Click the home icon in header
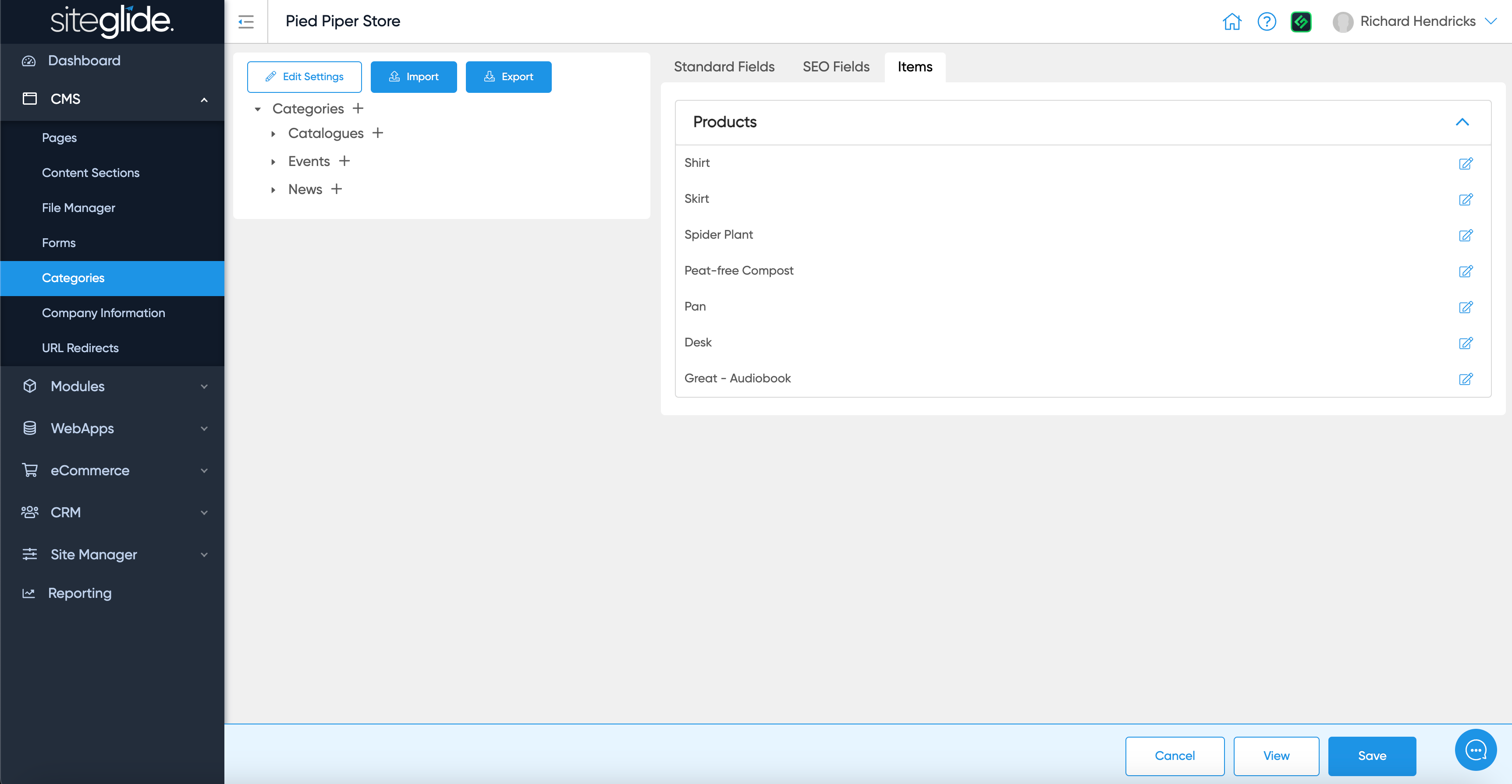The height and width of the screenshot is (784, 1512). click(x=1232, y=22)
